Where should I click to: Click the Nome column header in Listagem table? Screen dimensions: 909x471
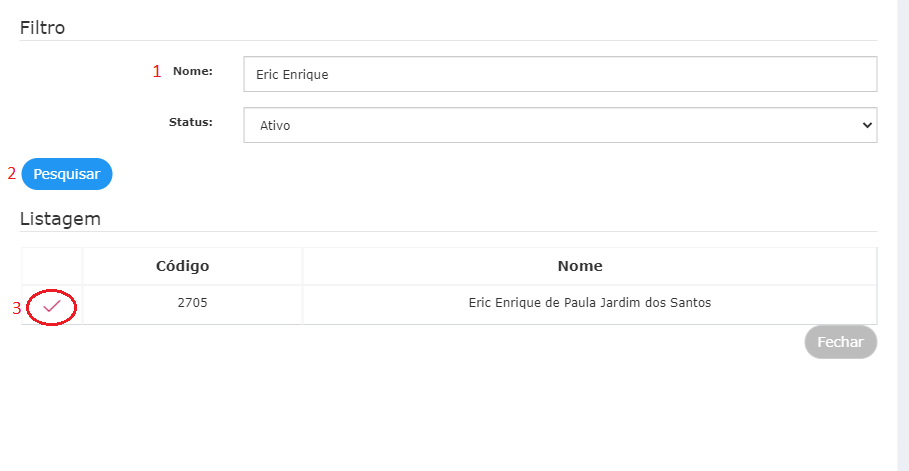[580, 266]
